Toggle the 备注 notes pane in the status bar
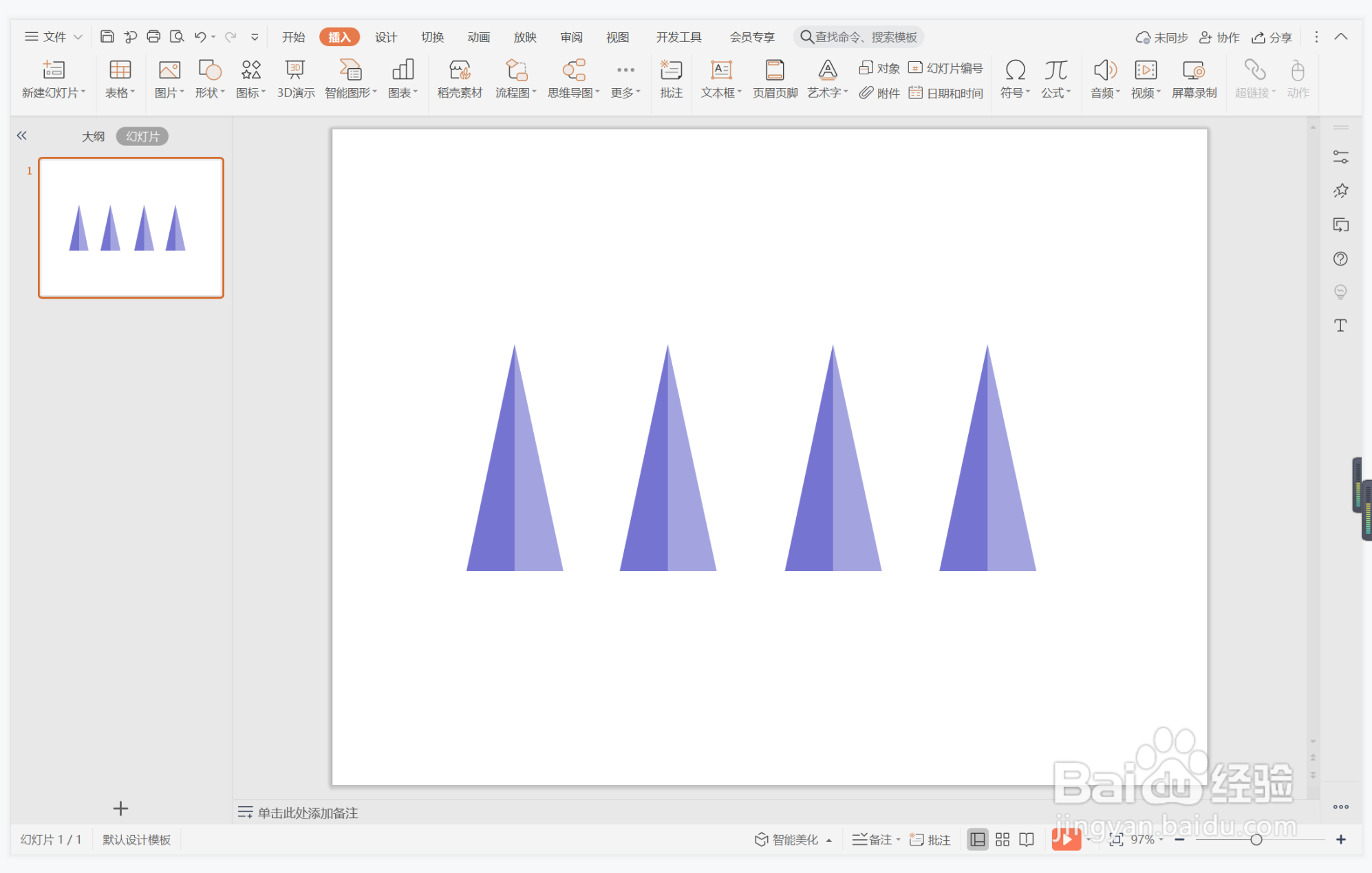Screen dimensions: 1372x873 pos(873,839)
